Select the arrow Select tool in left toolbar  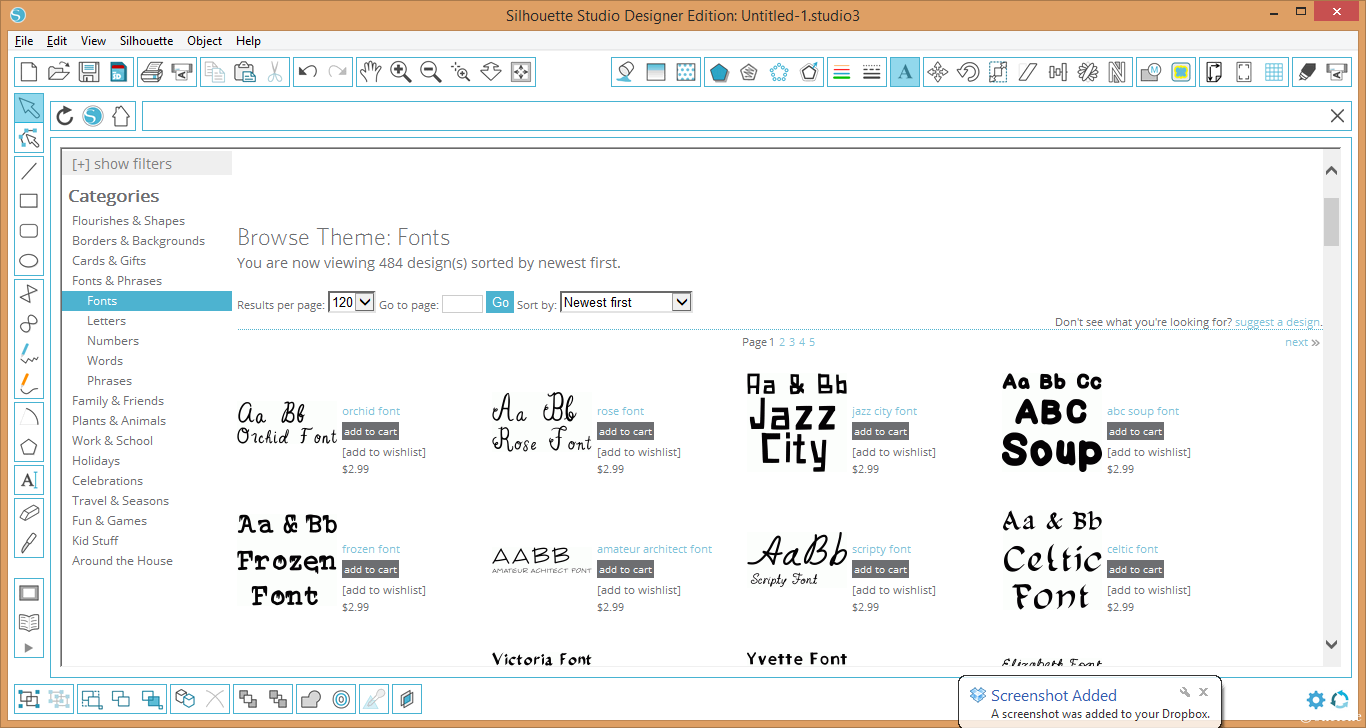[x=29, y=108]
